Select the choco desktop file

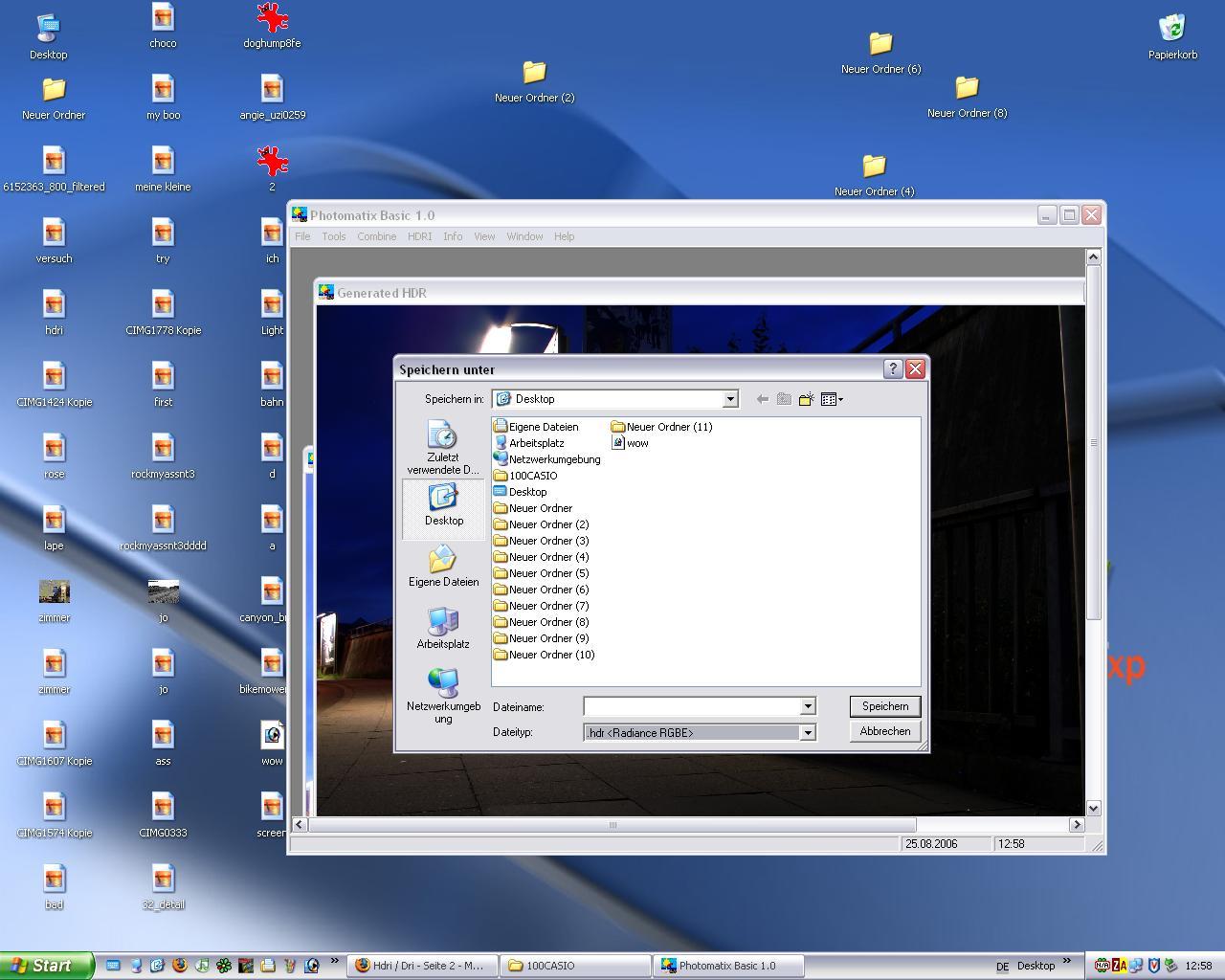coord(163,26)
